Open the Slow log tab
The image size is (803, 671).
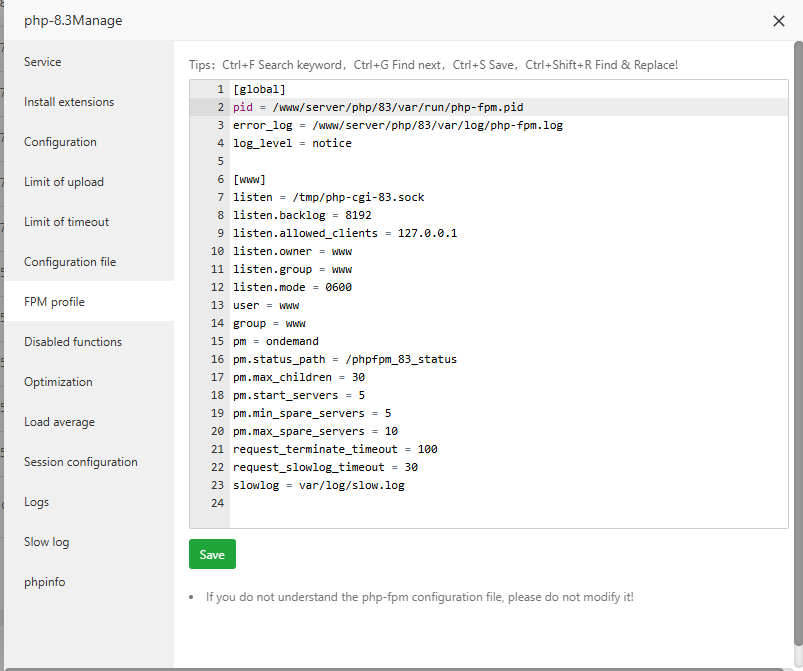(47, 542)
